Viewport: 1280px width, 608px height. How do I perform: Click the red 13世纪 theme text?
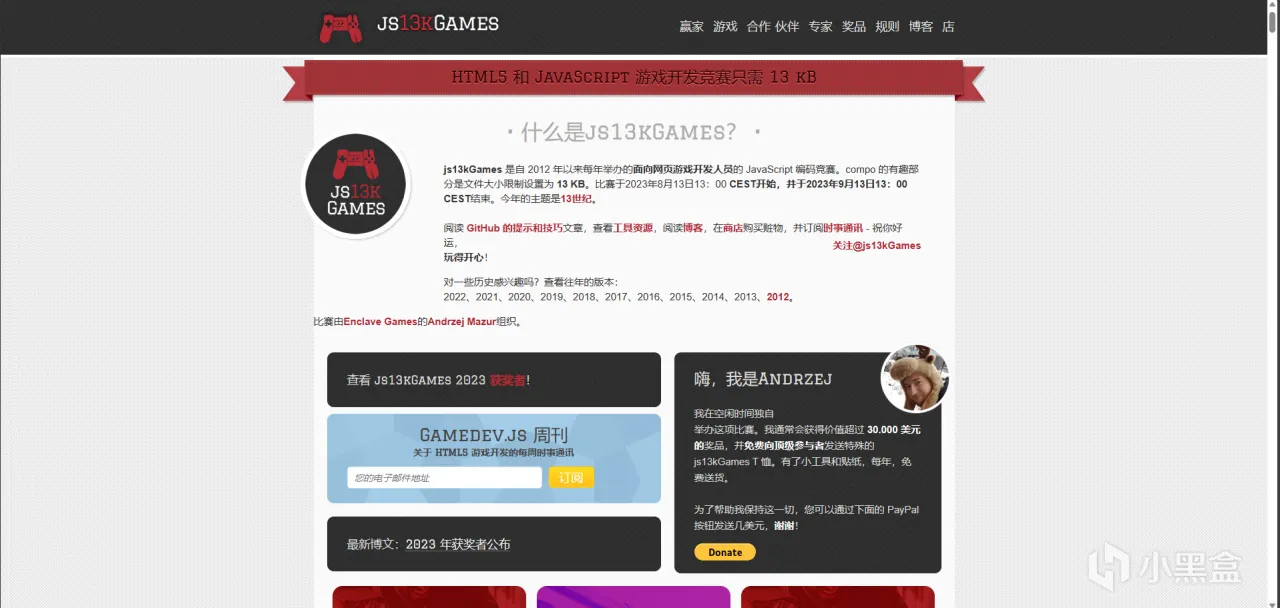[578, 198]
